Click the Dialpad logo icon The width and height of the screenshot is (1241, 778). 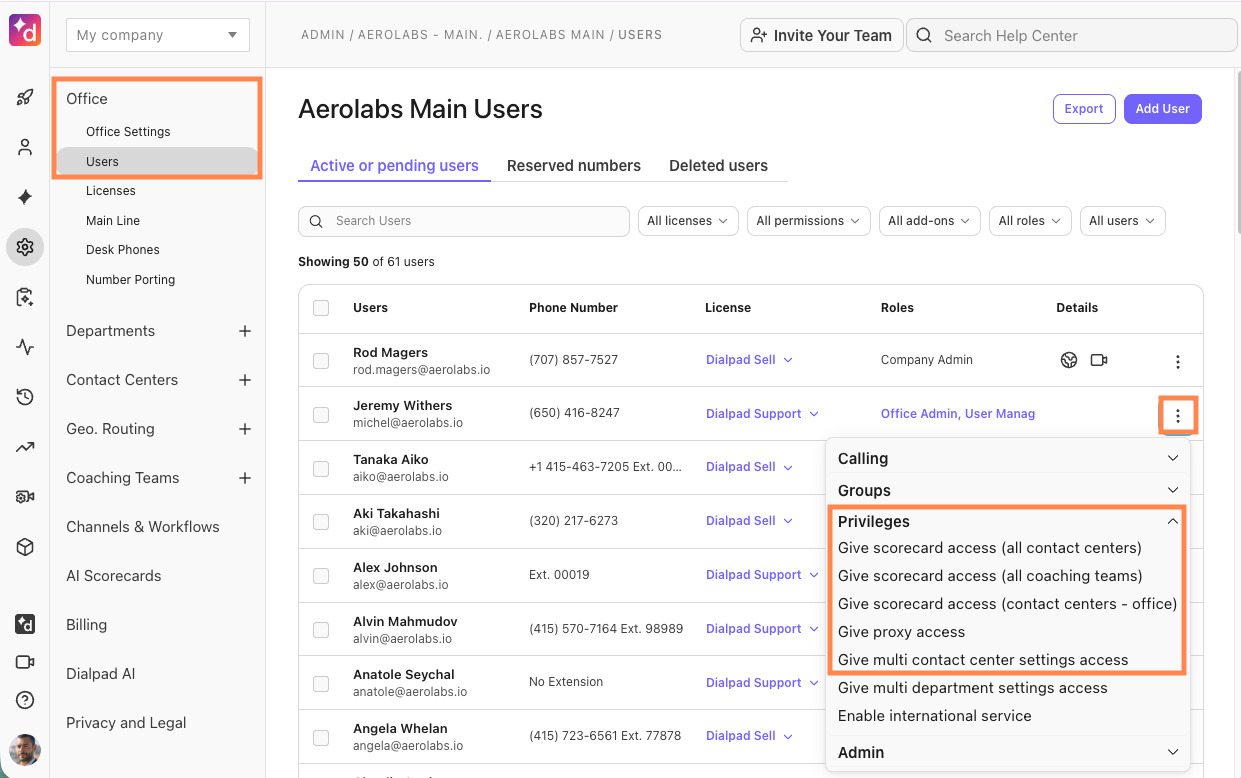click(25, 31)
